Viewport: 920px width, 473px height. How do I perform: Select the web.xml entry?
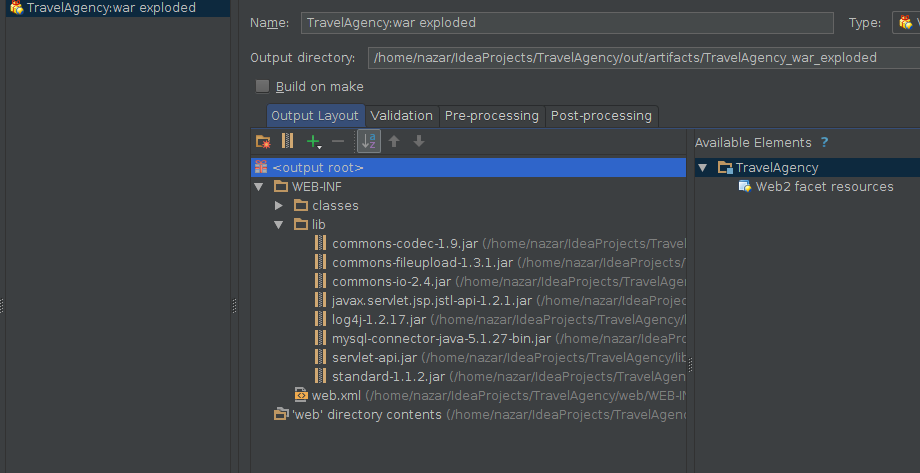[336, 396]
